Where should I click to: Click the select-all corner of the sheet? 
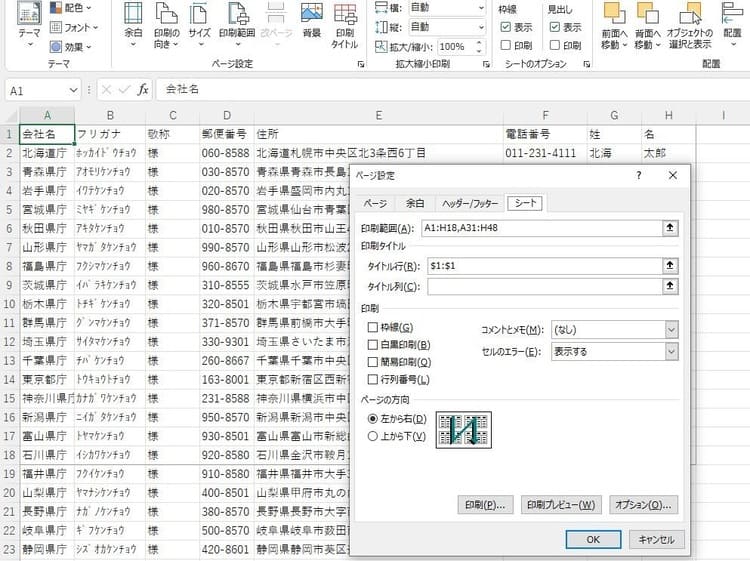coord(11,115)
